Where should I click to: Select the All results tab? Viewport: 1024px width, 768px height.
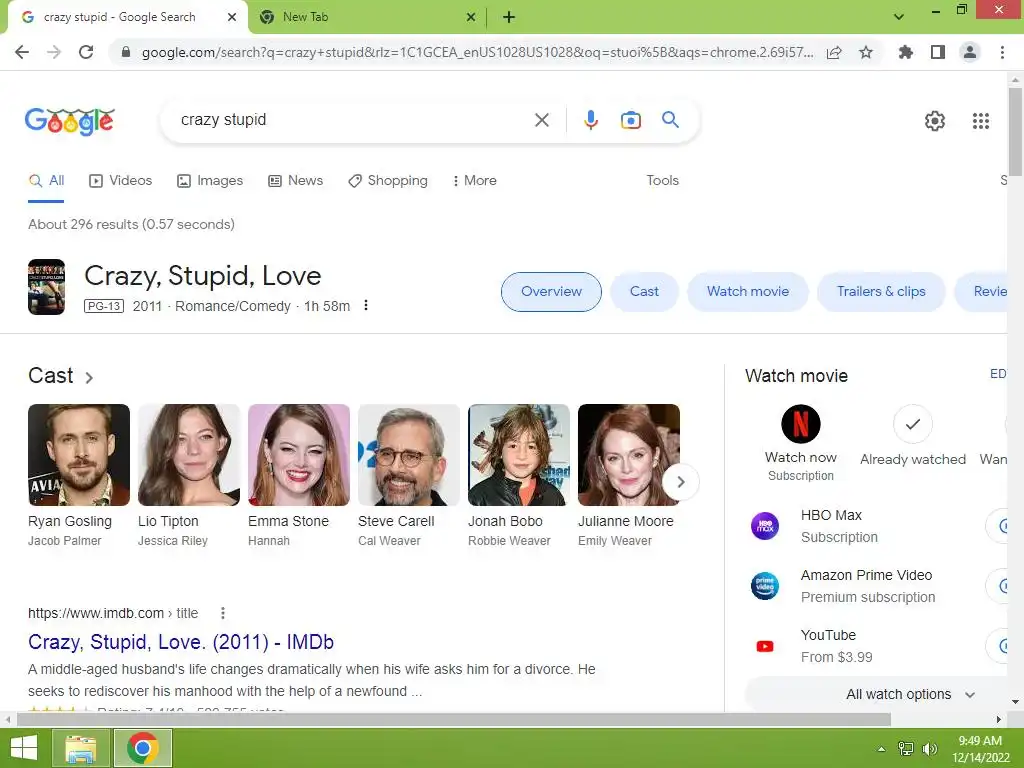click(46, 181)
